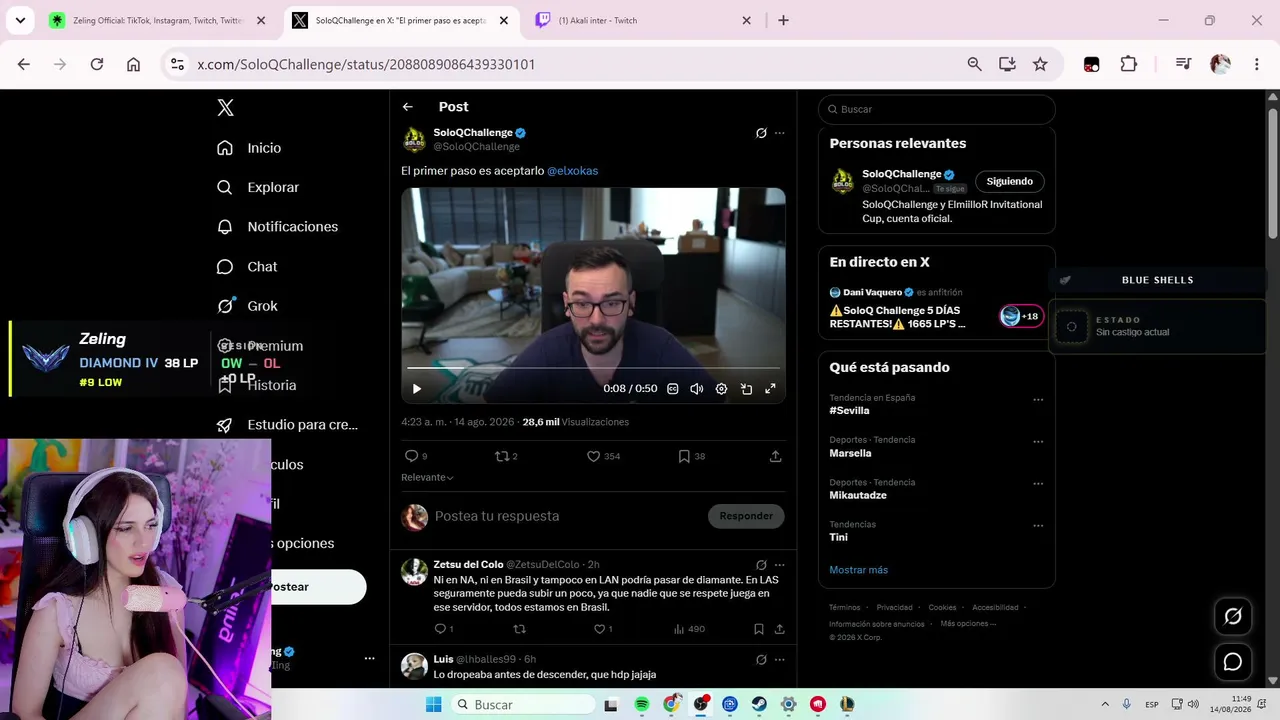Open more options for #Sevilla trend
This screenshot has height=720, width=1280.
point(1038,400)
